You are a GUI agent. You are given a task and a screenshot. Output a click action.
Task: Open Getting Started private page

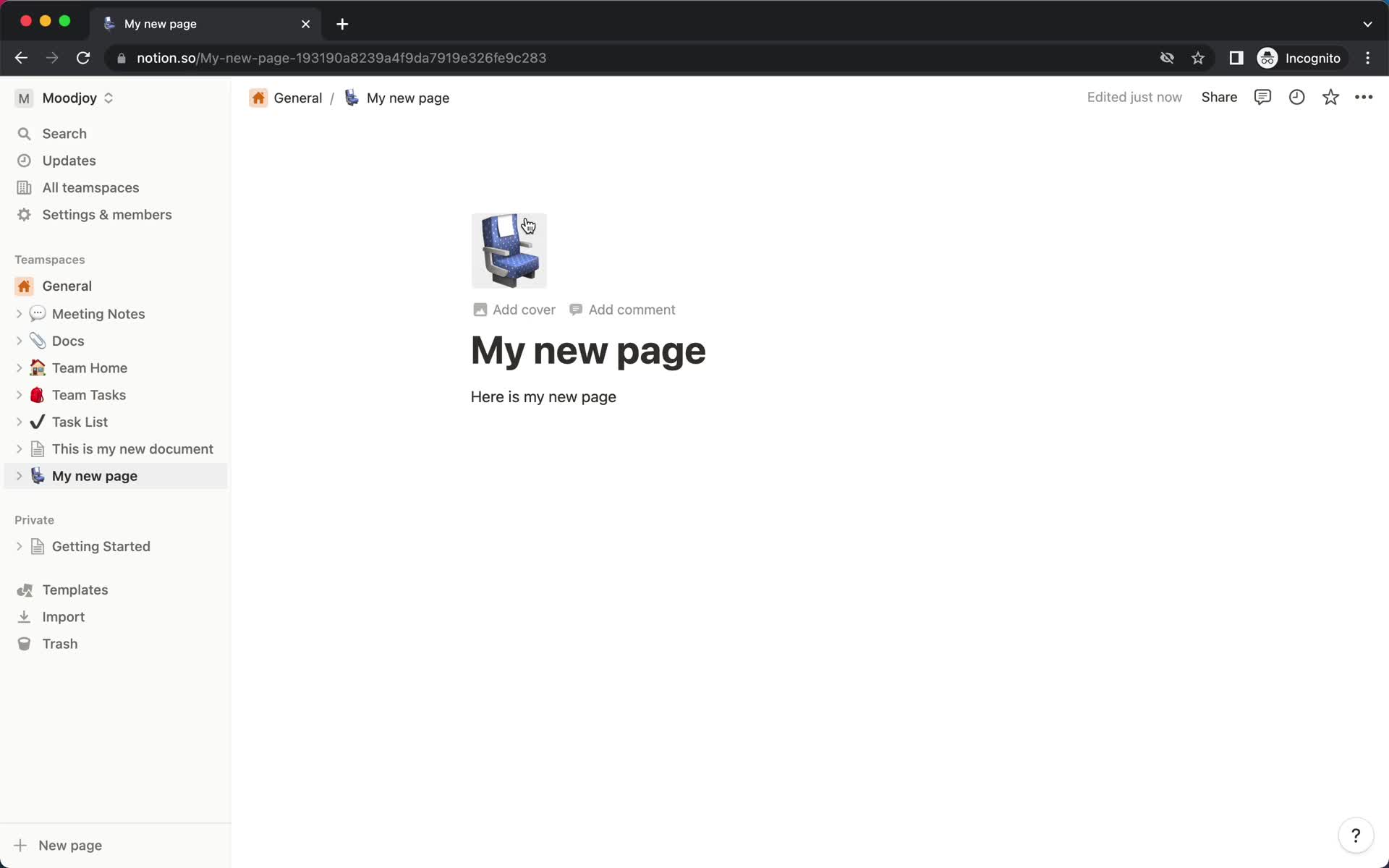[101, 546]
